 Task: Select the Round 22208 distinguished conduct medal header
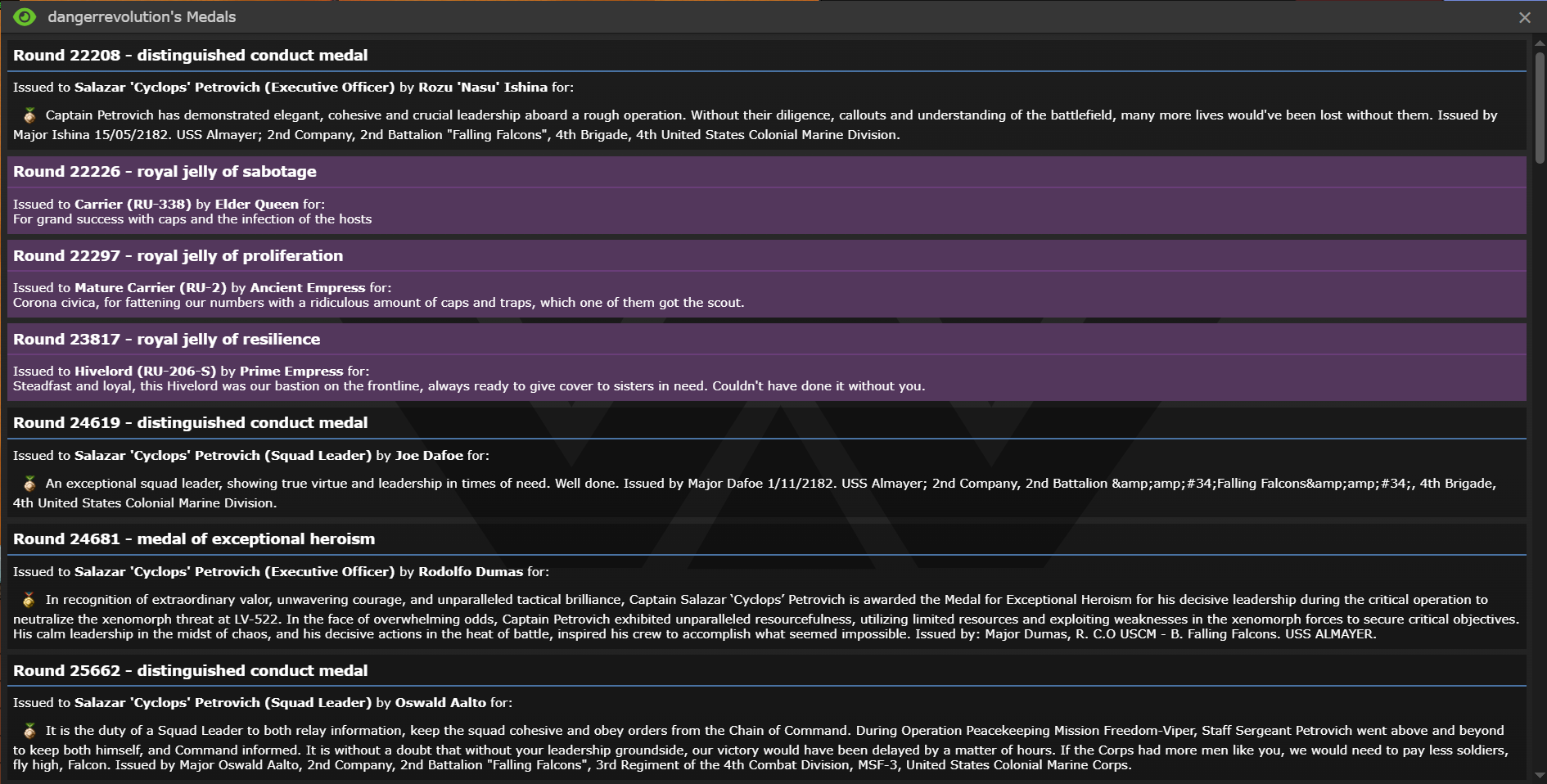point(190,56)
